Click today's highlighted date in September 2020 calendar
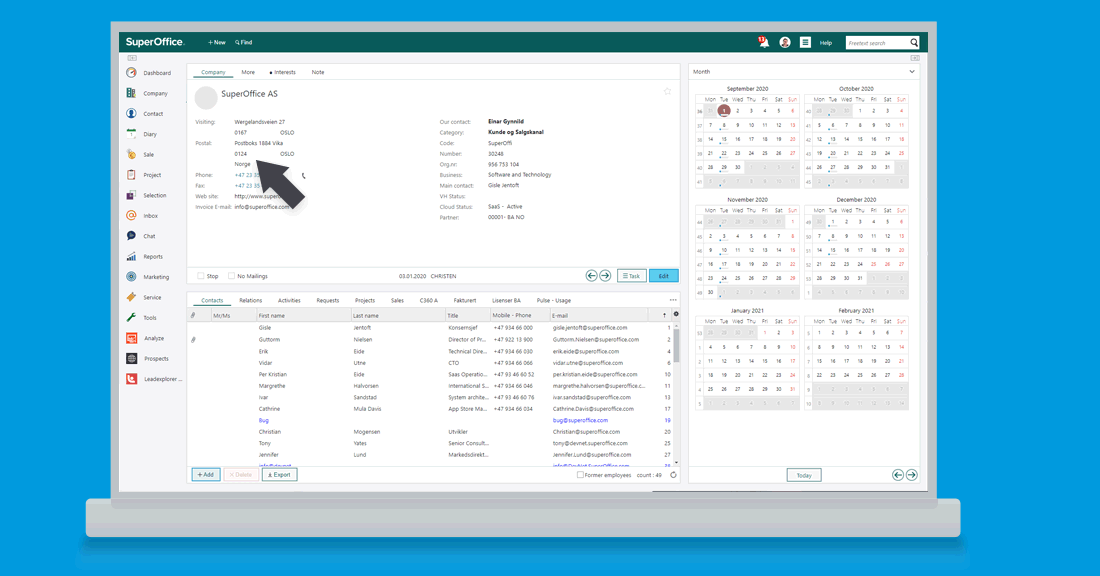This screenshot has width=1100, height=576. [x=724, y=110]
